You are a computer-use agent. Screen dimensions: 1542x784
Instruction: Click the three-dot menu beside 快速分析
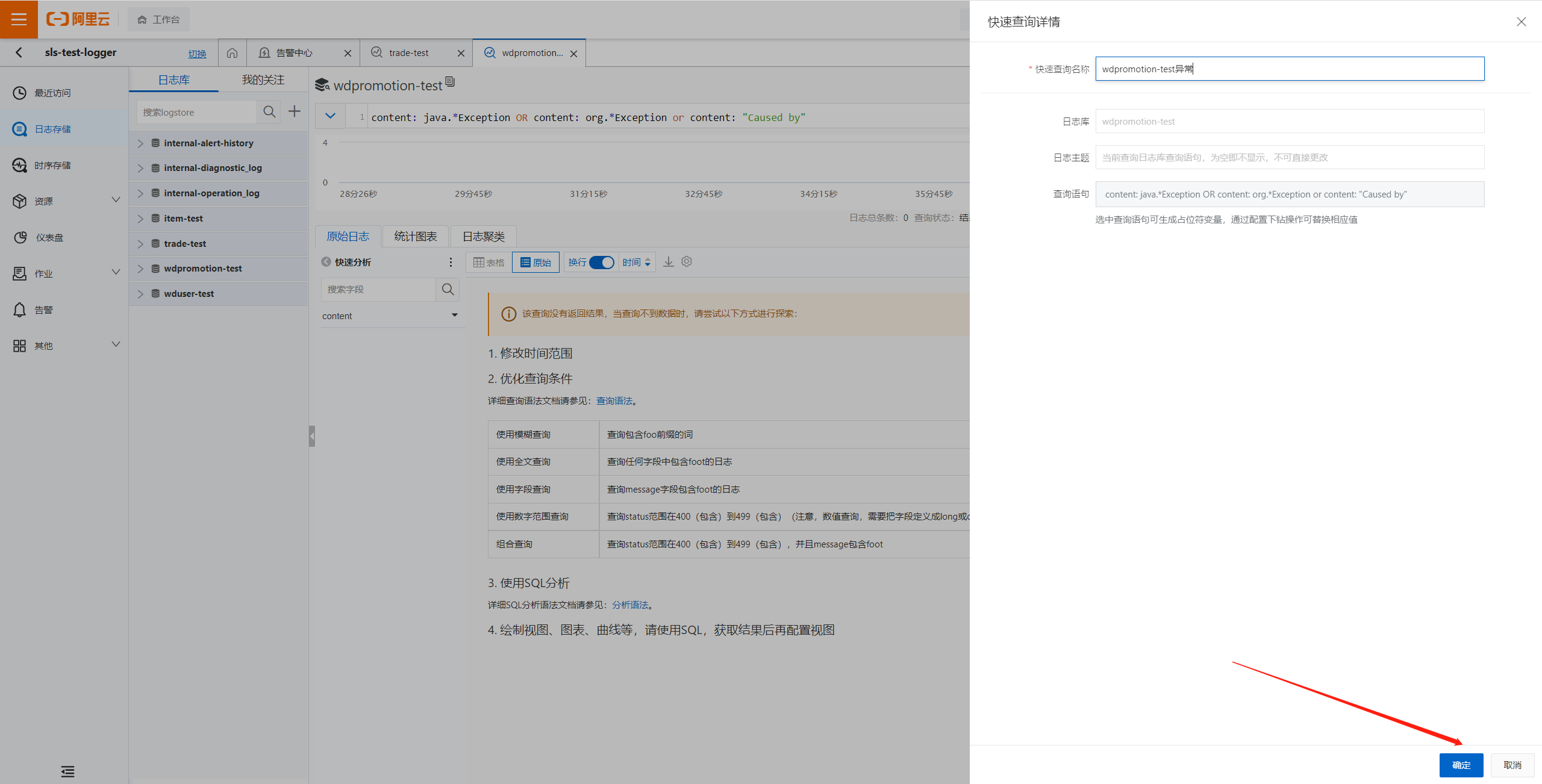tap(451, 263)
